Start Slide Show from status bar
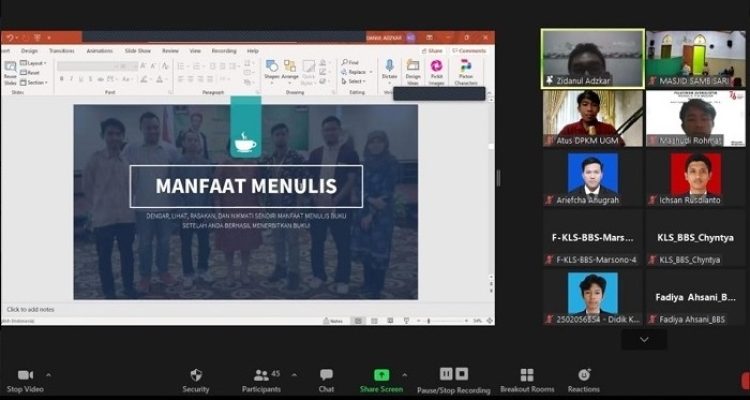 coord(407,321)
